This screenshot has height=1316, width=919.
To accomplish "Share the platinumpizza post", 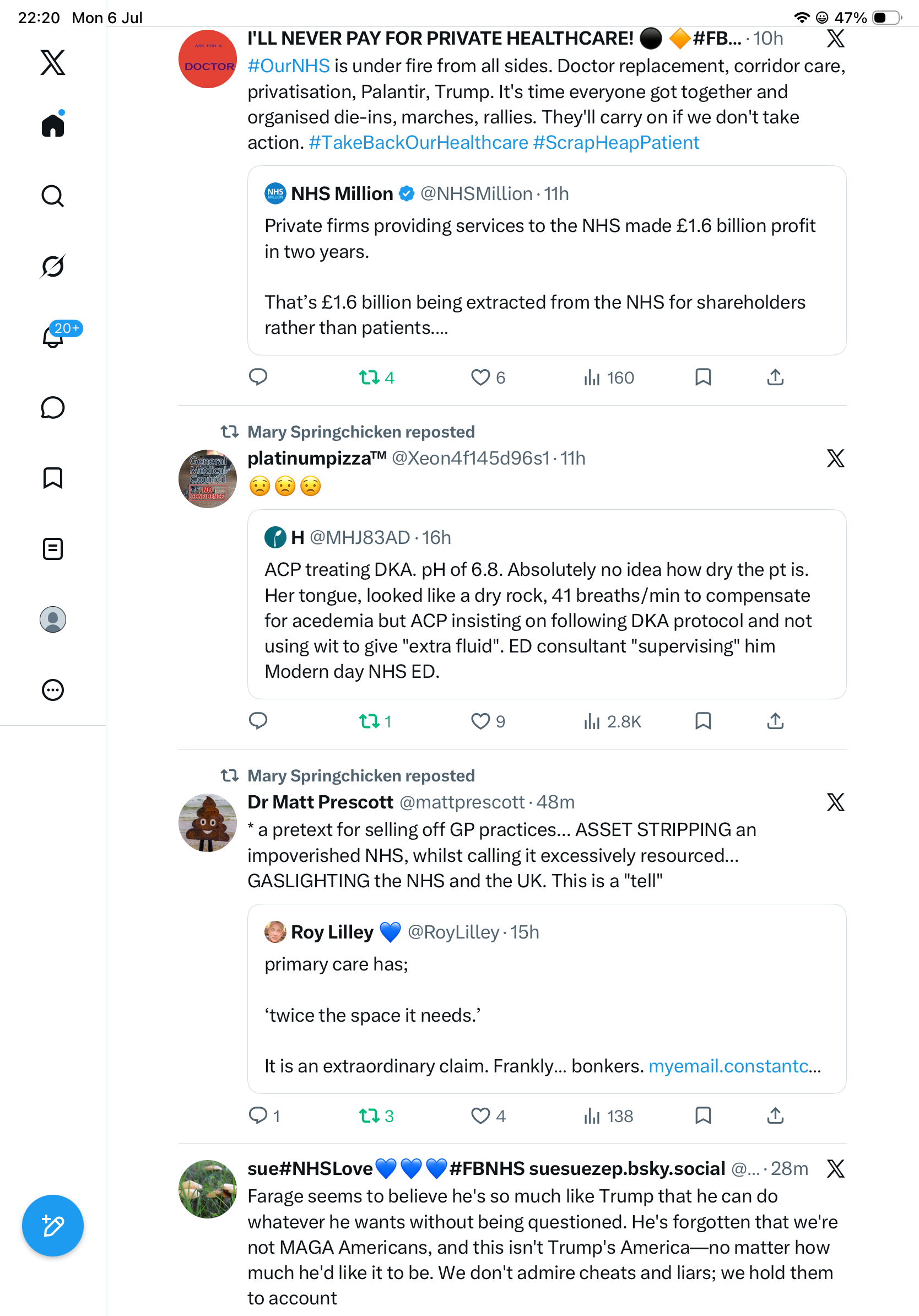I will tap(775, 721).
